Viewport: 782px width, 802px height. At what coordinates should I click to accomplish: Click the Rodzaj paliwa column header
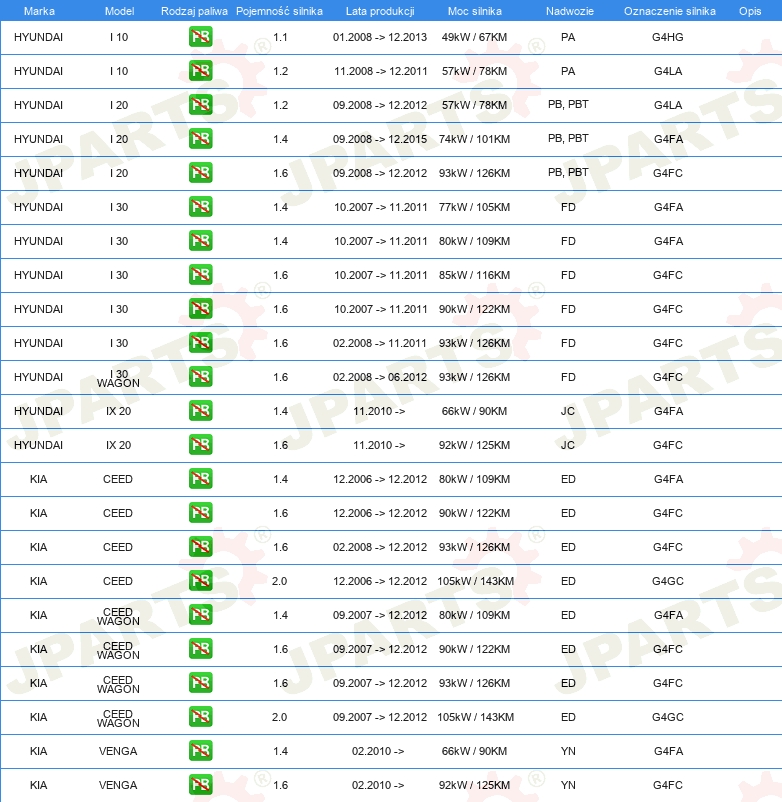(x=194, y=11)
